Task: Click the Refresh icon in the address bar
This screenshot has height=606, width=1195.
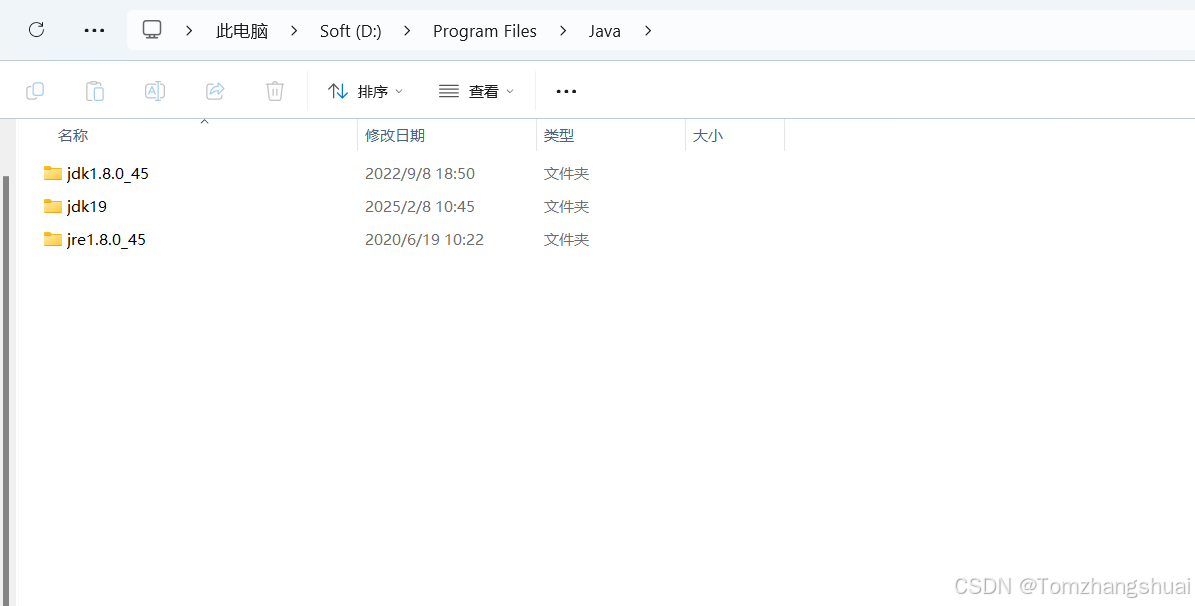Action: [x=36, y=30]
